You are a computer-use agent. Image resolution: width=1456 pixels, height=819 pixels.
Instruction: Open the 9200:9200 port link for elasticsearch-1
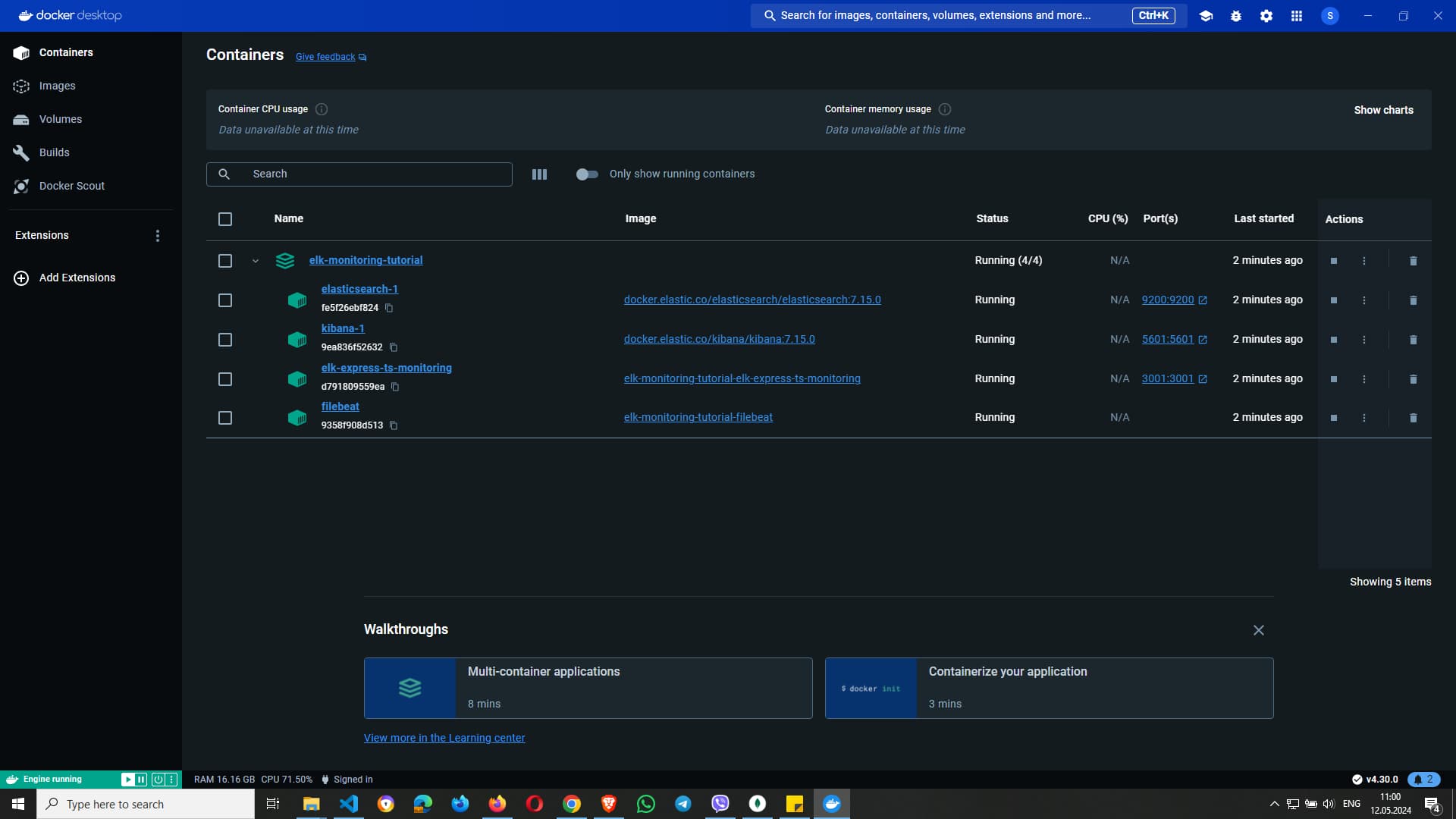(x=1169, y=300)
